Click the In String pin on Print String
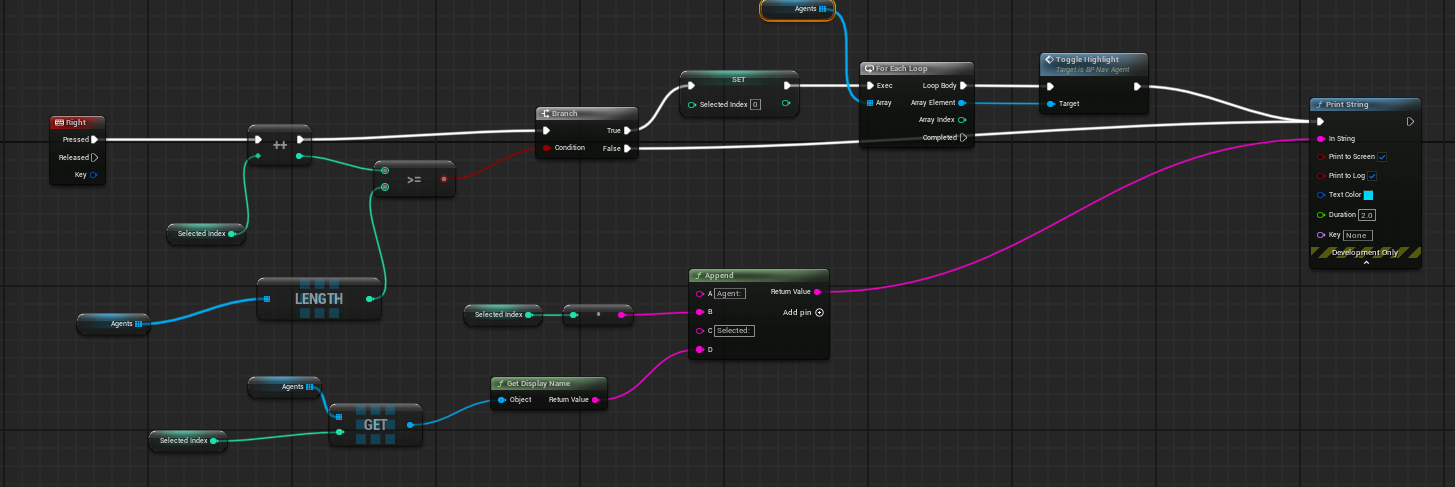1455x487 pixels. click(x=1320, y=139)
